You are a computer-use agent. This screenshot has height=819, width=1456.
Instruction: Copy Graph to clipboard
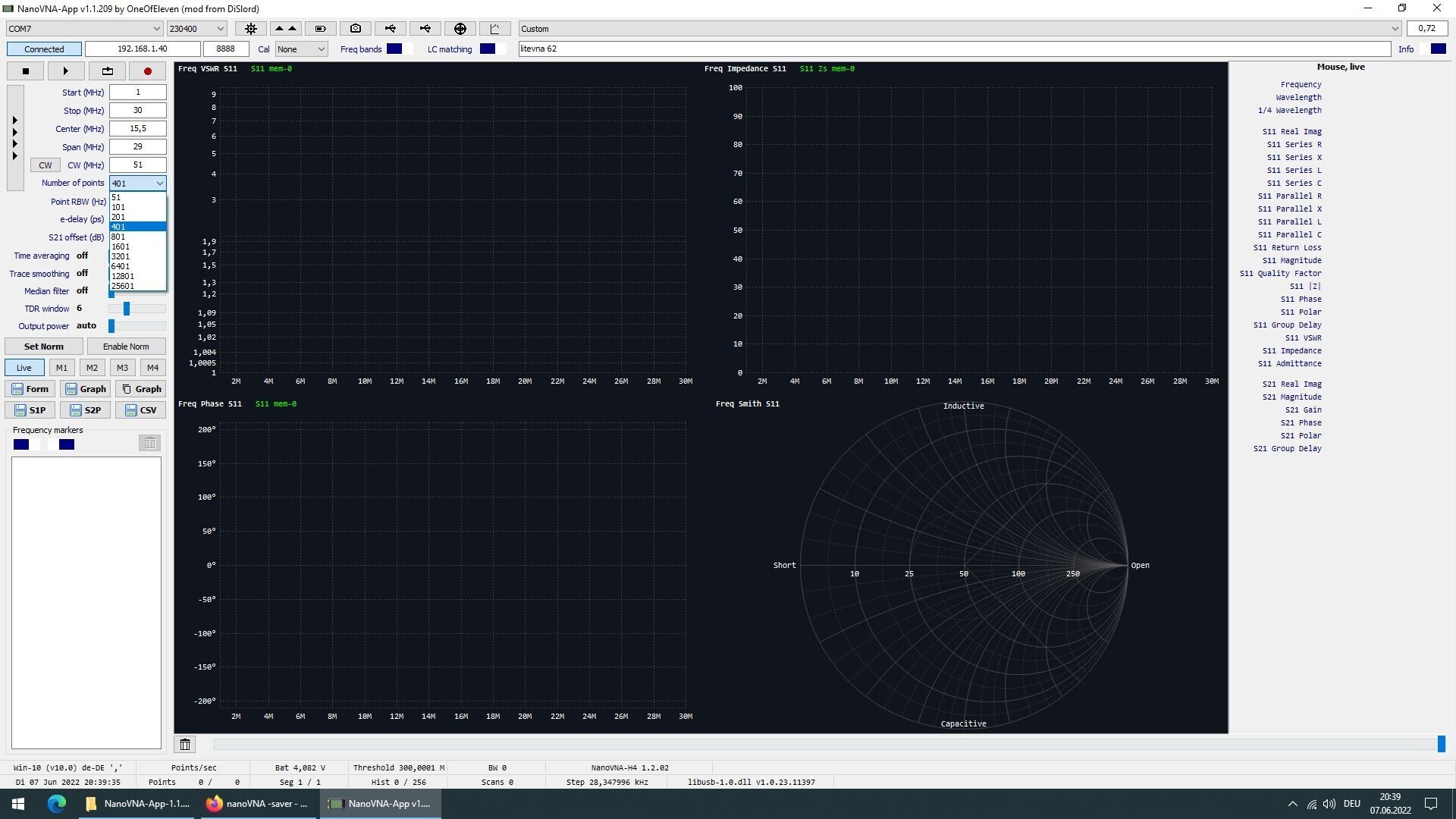[141, 389]
